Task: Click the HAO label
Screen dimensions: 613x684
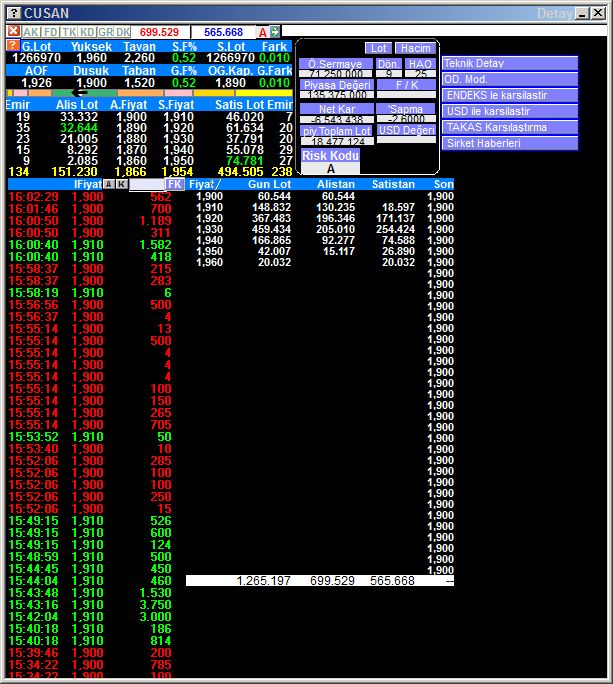Action: 420,64
